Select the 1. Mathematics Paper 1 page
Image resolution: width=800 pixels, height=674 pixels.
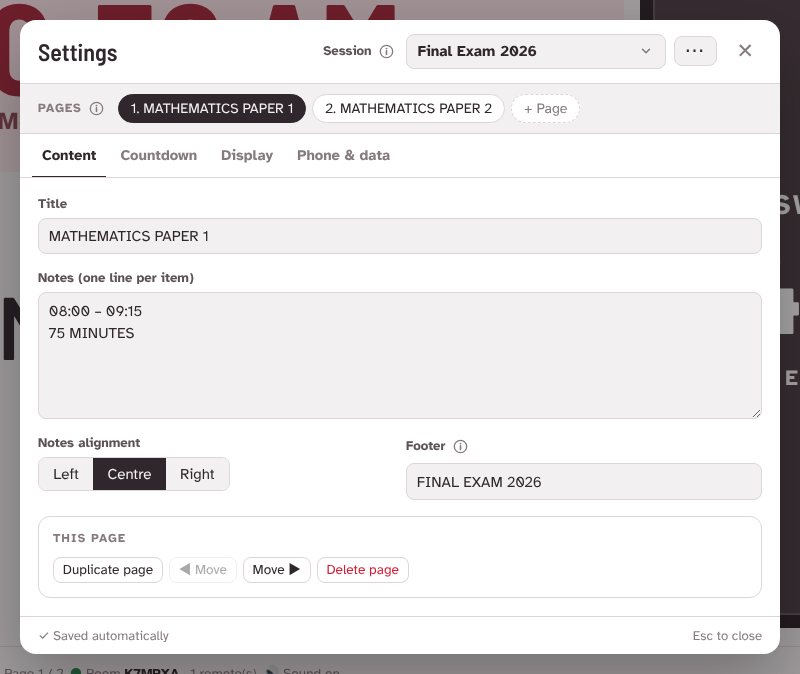[212, 109]
